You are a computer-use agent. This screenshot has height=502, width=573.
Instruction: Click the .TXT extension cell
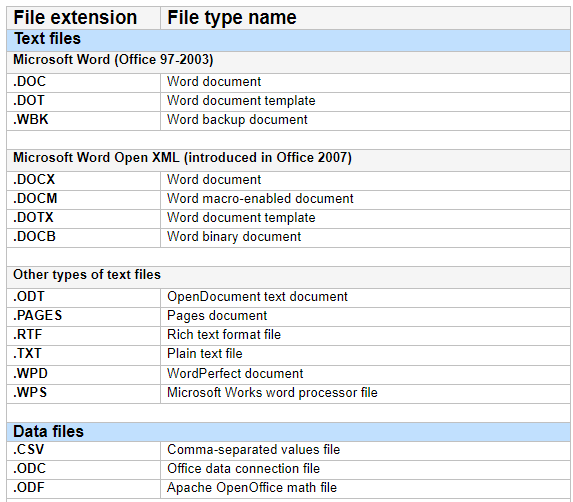tap(83, 355)
